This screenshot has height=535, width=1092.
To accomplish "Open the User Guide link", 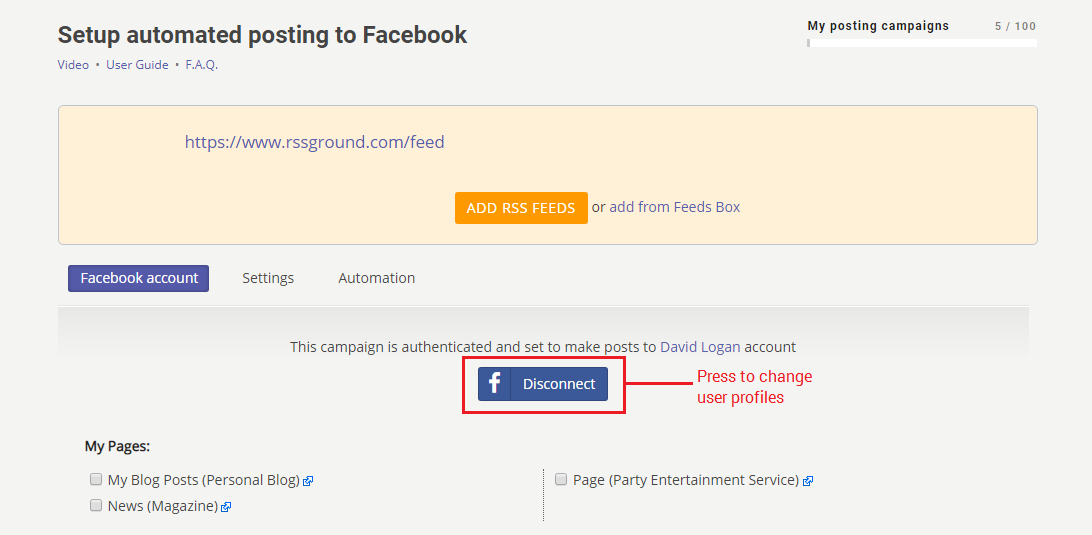I will (x=137, y=65).
